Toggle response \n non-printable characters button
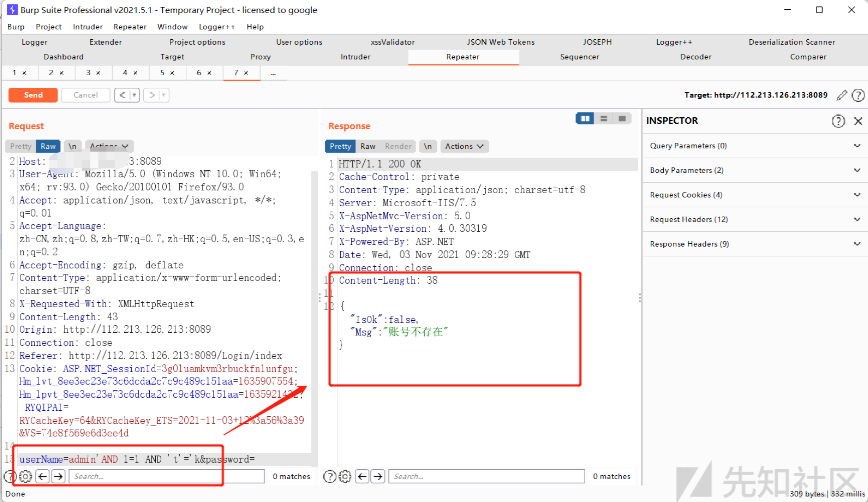Screen dimensions: 868x502 pos(427,146)
